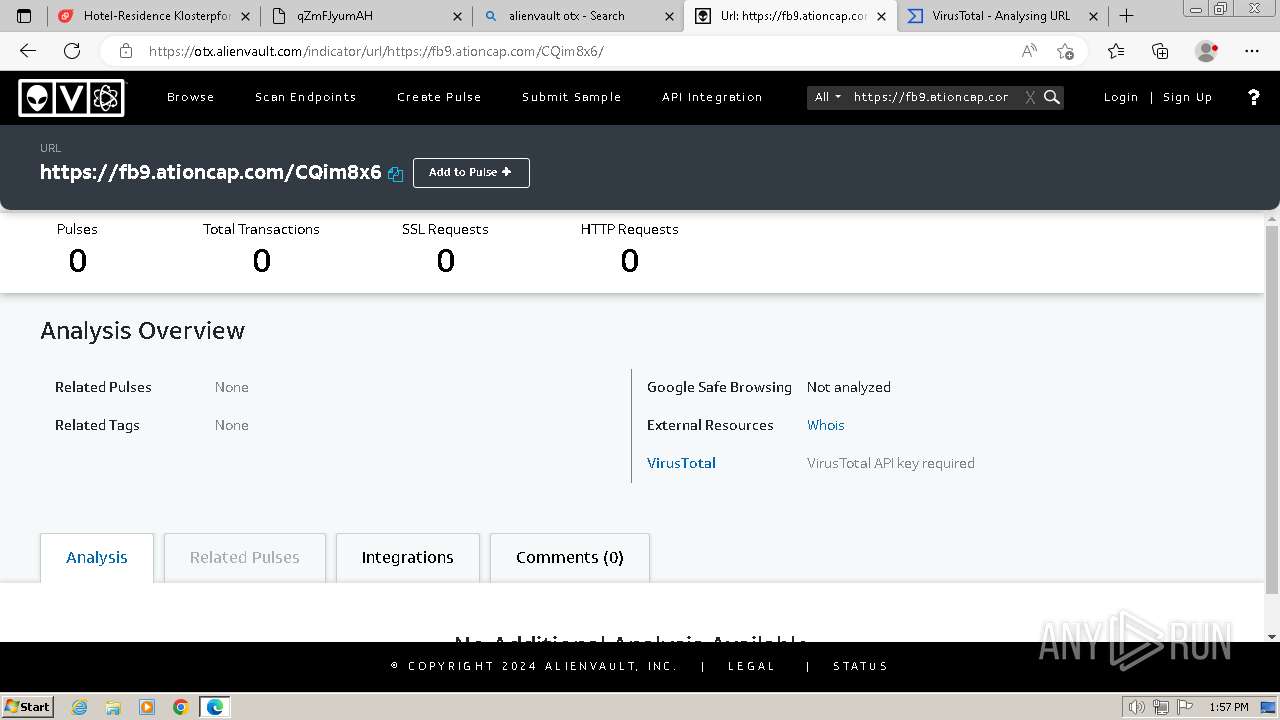Click the Add to Pulse button
Image resolution: width=1280 pixels, height=720 pixels.
click(471, 172)
